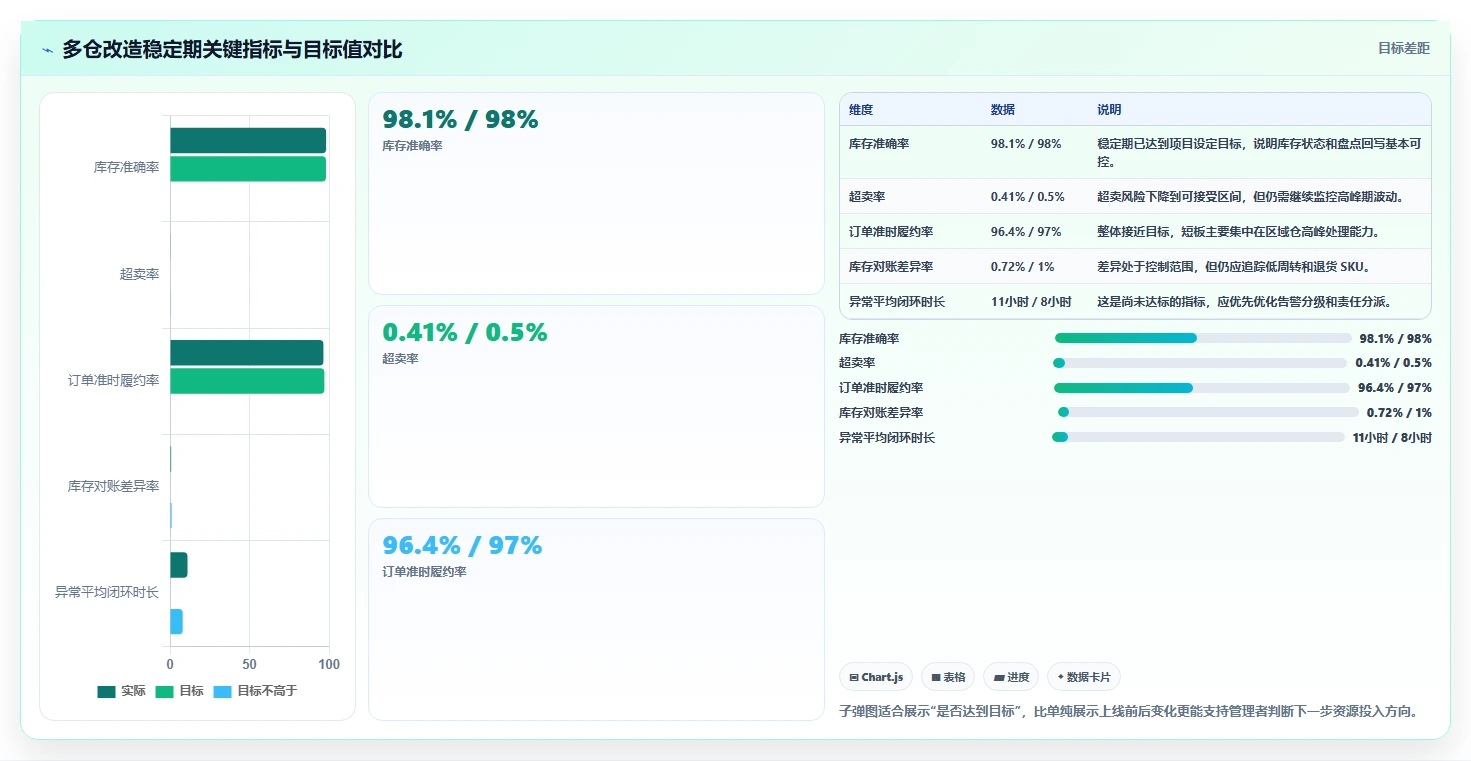Image resolution: width=1471 pixels, height=761 pixels.
Task: Click the lightning icon beside the dashboard title
Action: click(47, 50)
